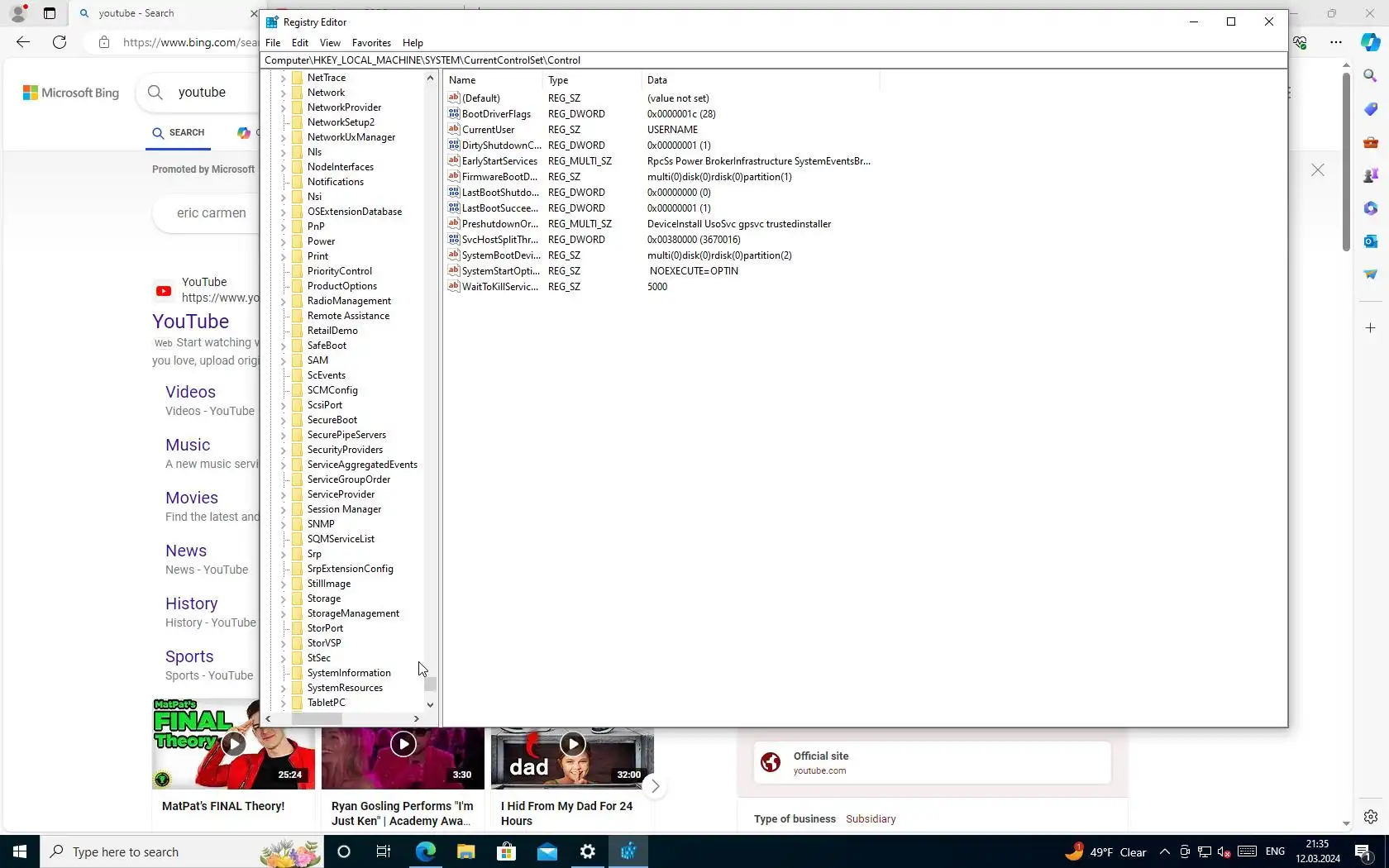Open Microsoft Store from the taskbar

506,851
